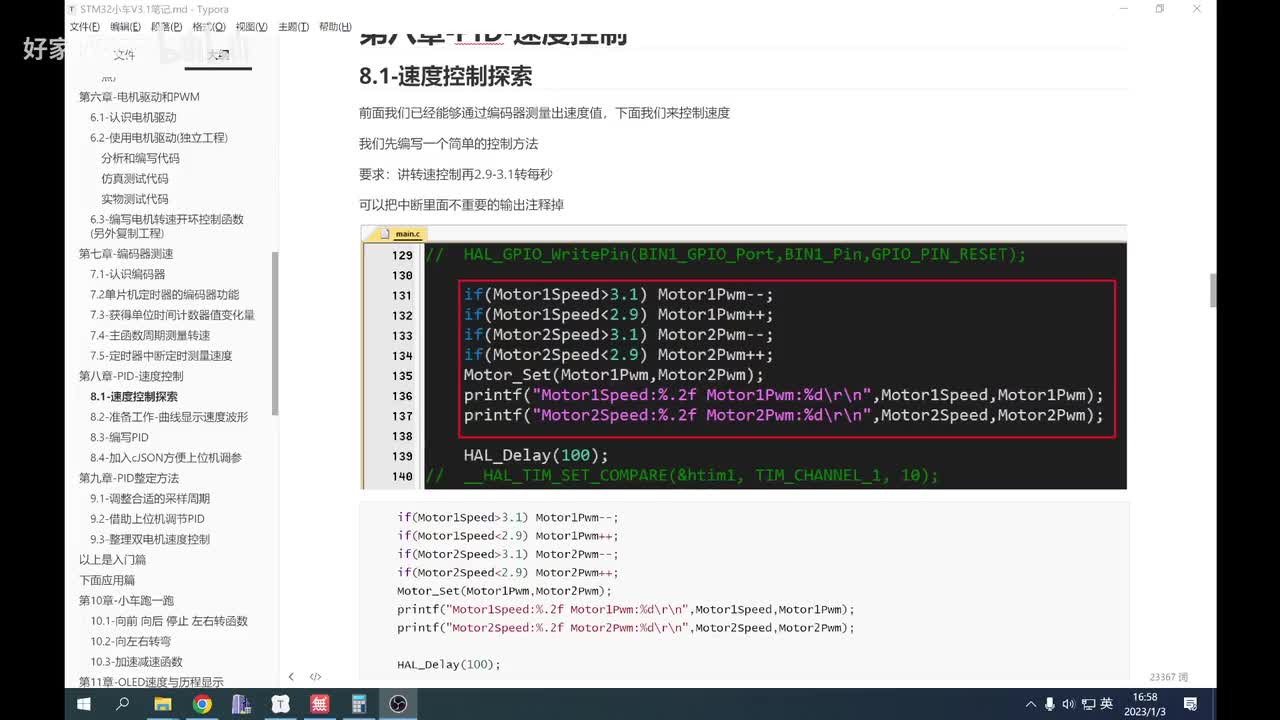1280x720 pixels.
Task: Jump to 第七章-编码器测速 heading
Action: click(x=126, y=254)
